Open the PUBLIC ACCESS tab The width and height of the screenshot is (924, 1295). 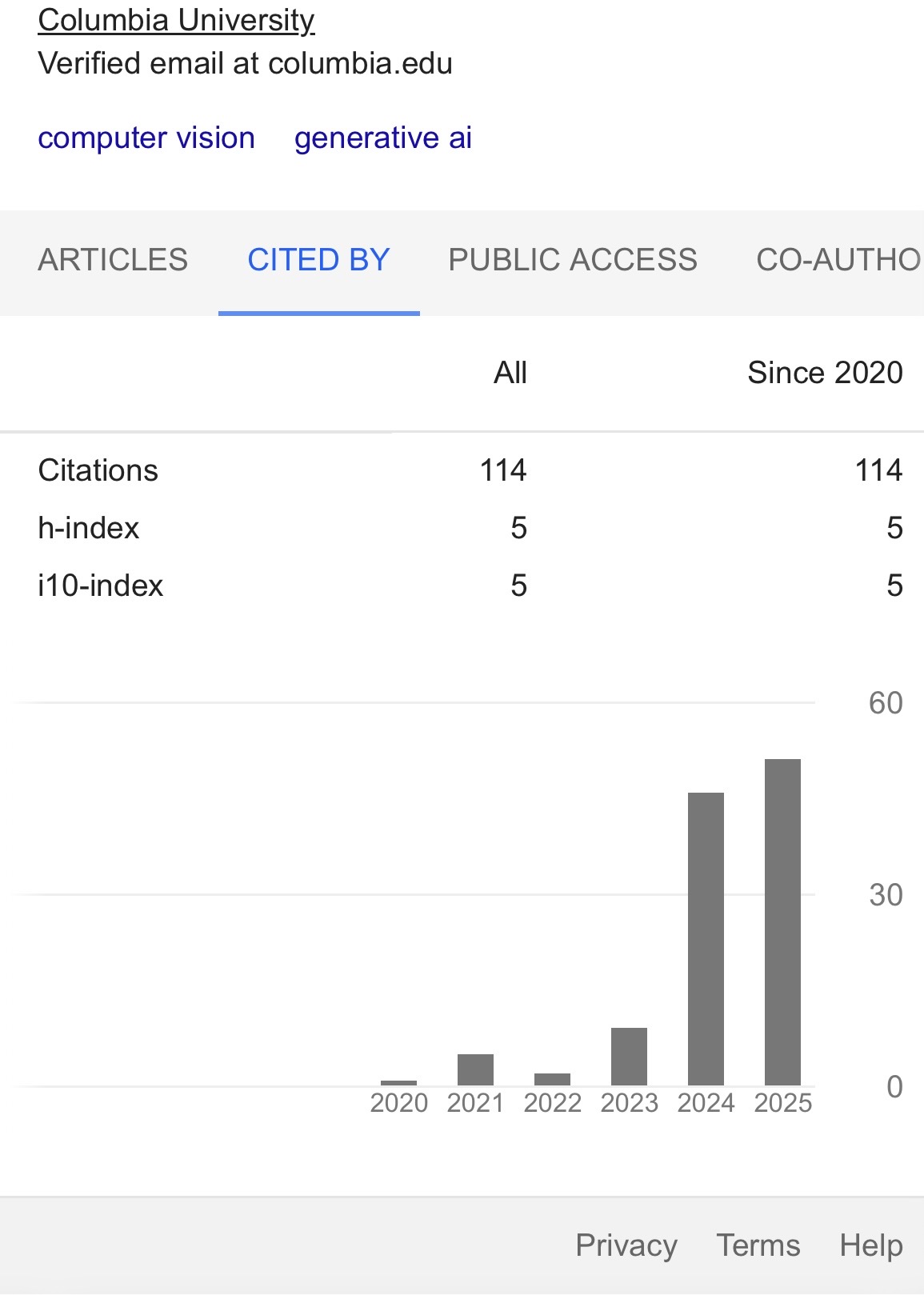pyautogui.click(x=573, y=260)
